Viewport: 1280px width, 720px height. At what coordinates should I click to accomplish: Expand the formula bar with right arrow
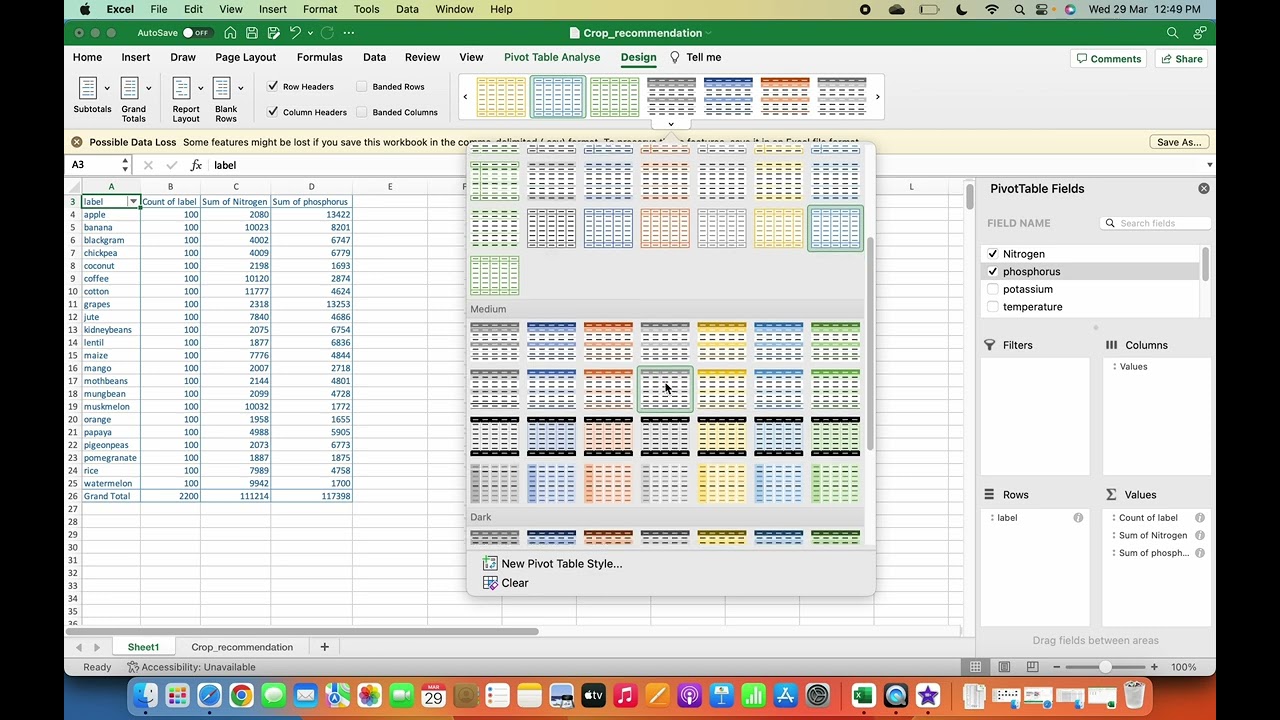[x=1209, y=165]
